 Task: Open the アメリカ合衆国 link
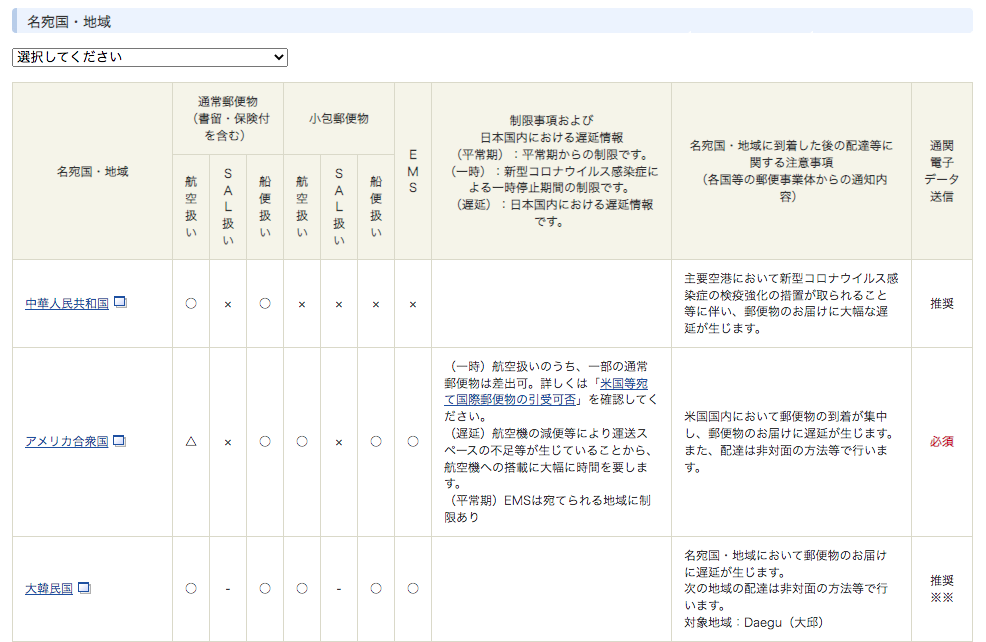67,441
